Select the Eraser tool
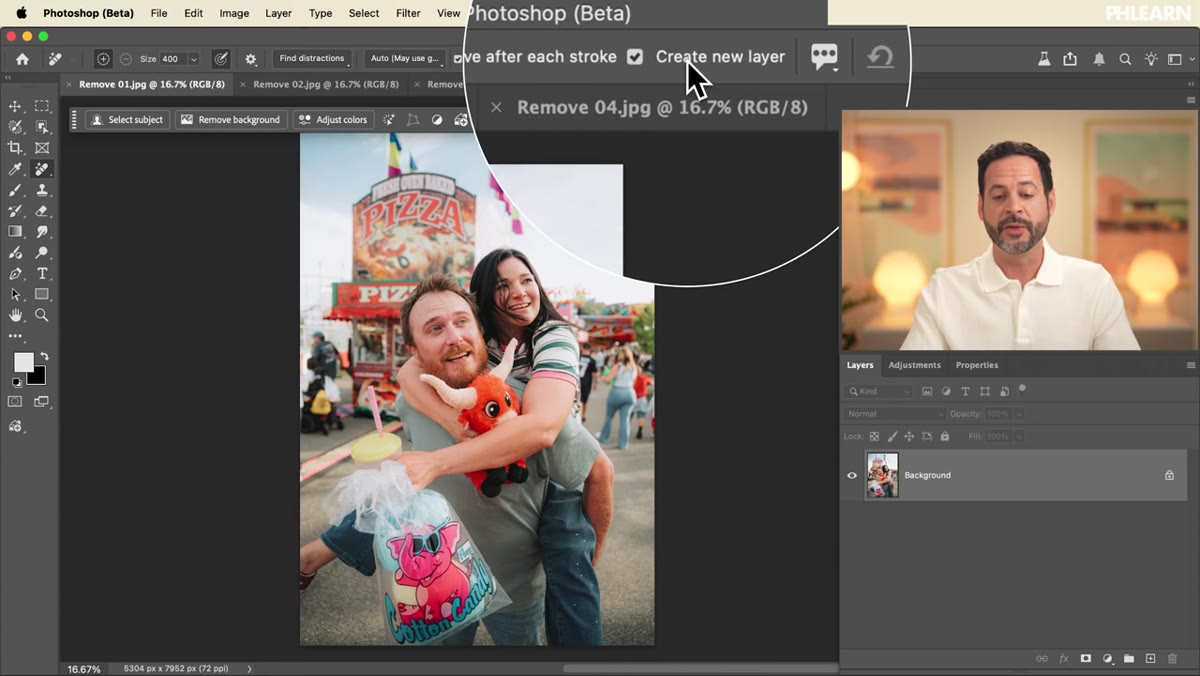 pyautogui.click(x=42, y=211)
